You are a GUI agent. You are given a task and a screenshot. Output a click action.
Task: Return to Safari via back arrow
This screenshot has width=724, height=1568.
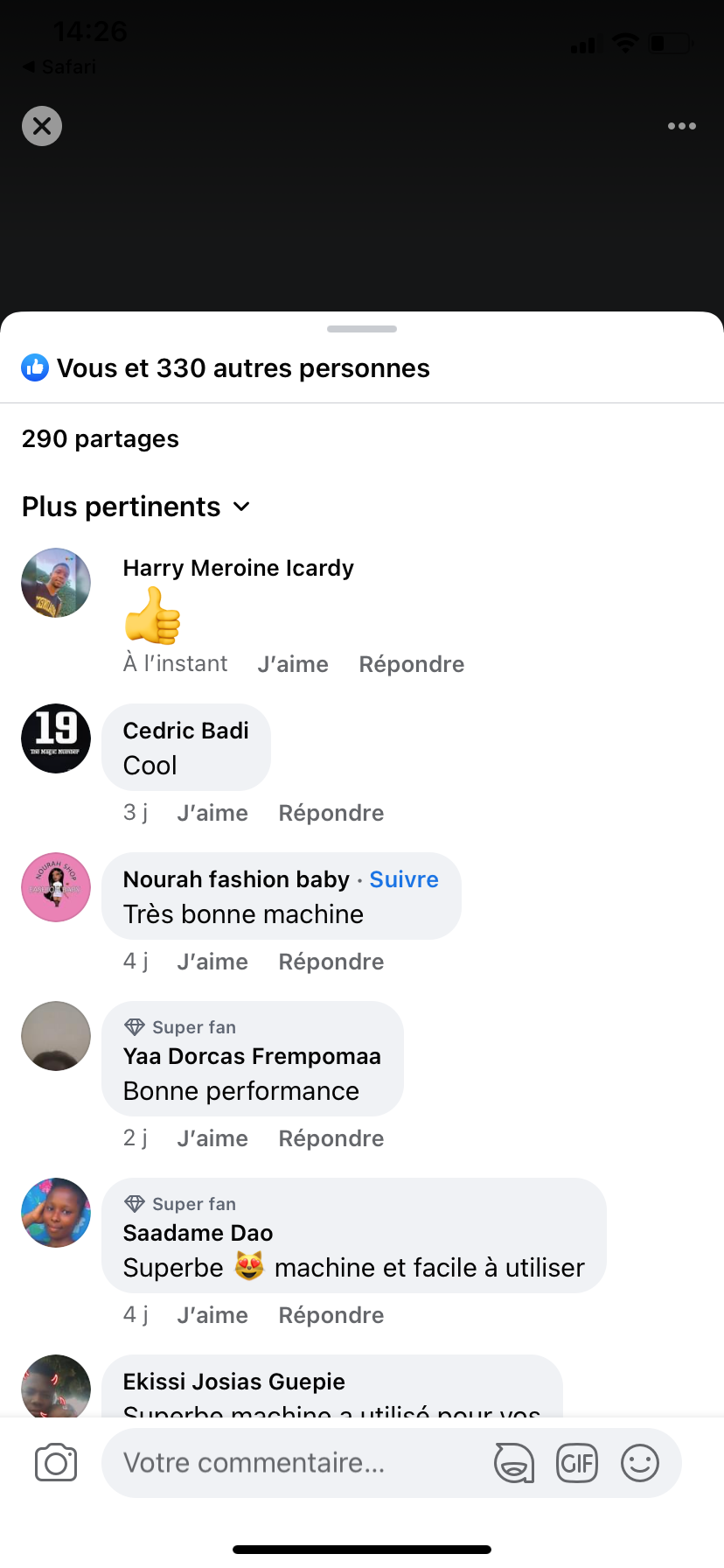point(58,66)
